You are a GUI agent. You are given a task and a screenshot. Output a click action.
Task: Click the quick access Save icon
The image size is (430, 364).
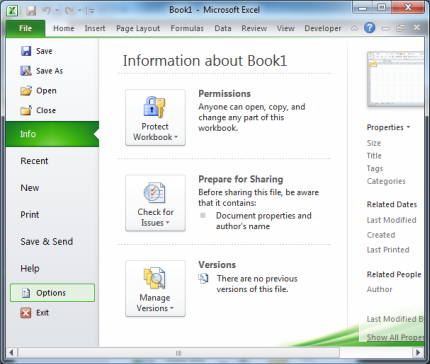31,11
